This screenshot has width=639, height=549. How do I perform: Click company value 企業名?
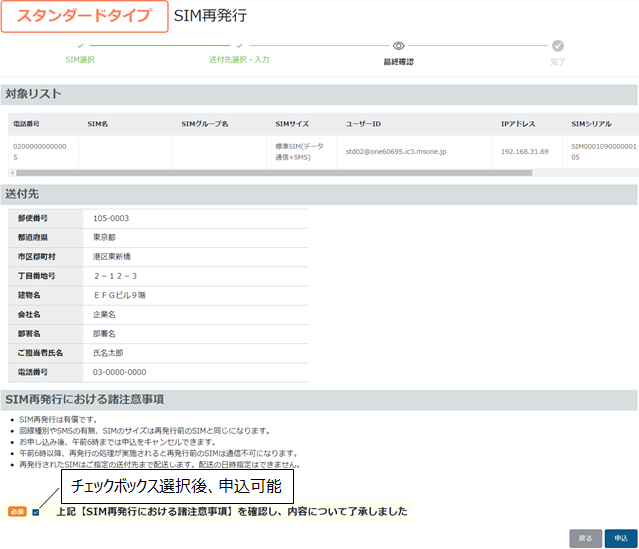pos(104,315)
